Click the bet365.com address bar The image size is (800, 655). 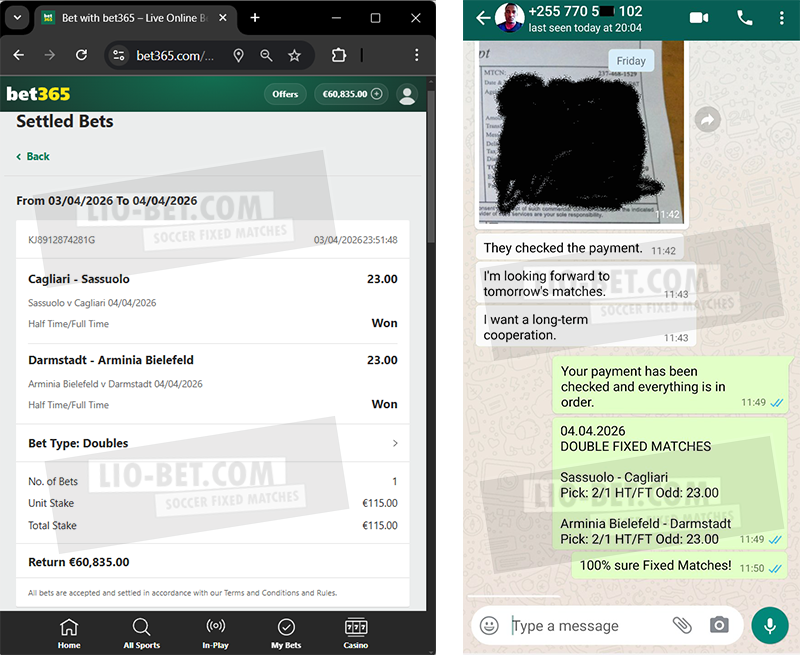(x=175, y=56)
